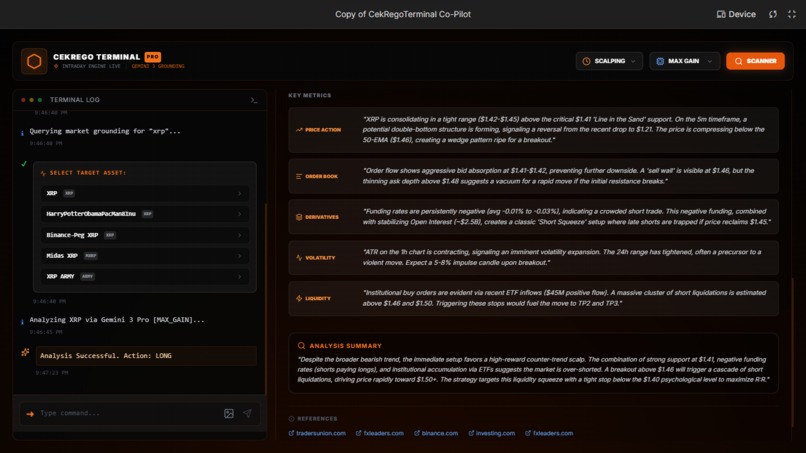Click the chevron on the XRP ARMY row
Screen dimensions: 806x453
click(x=240, y=276)
